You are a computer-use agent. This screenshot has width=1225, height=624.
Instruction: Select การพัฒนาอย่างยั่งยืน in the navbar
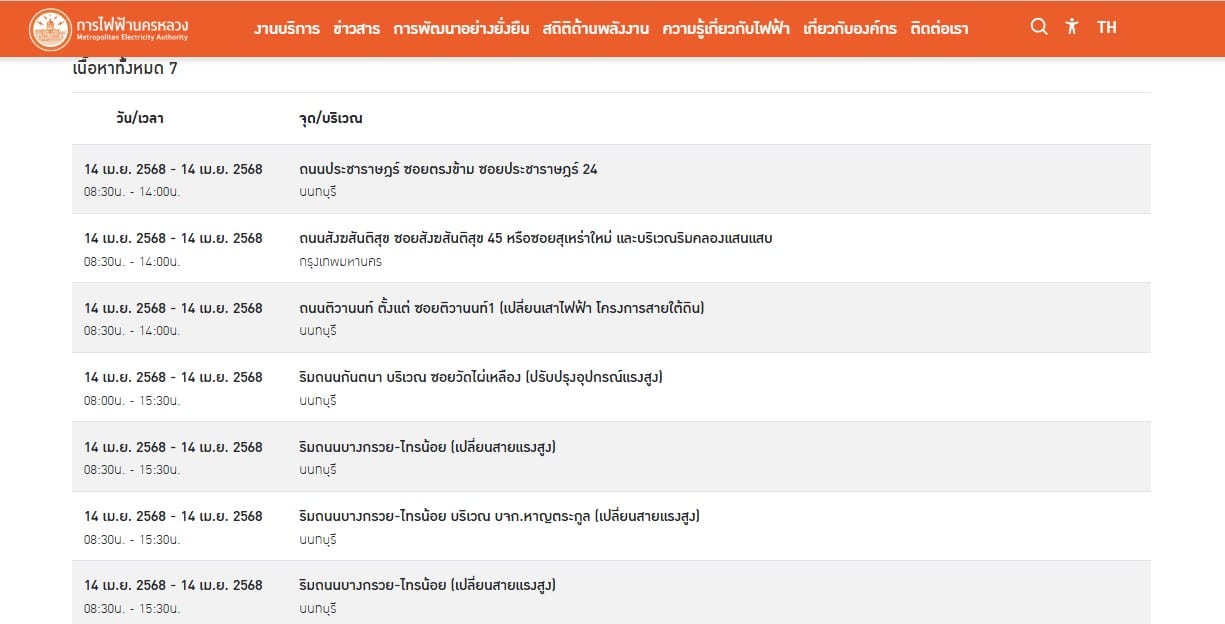coord(463,28)
